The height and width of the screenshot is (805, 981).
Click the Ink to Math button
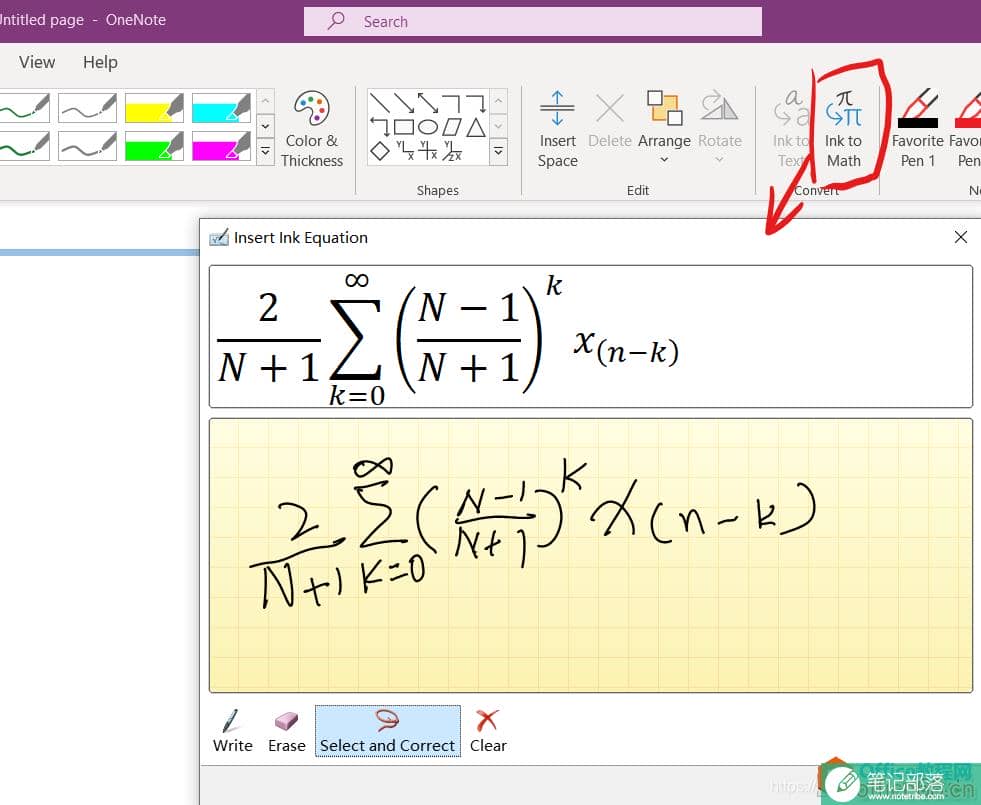click(x=843, y=129)
